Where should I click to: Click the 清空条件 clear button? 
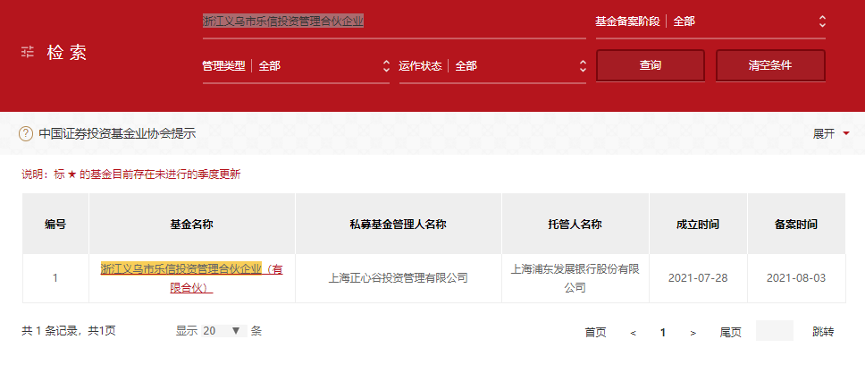(770, 65)
